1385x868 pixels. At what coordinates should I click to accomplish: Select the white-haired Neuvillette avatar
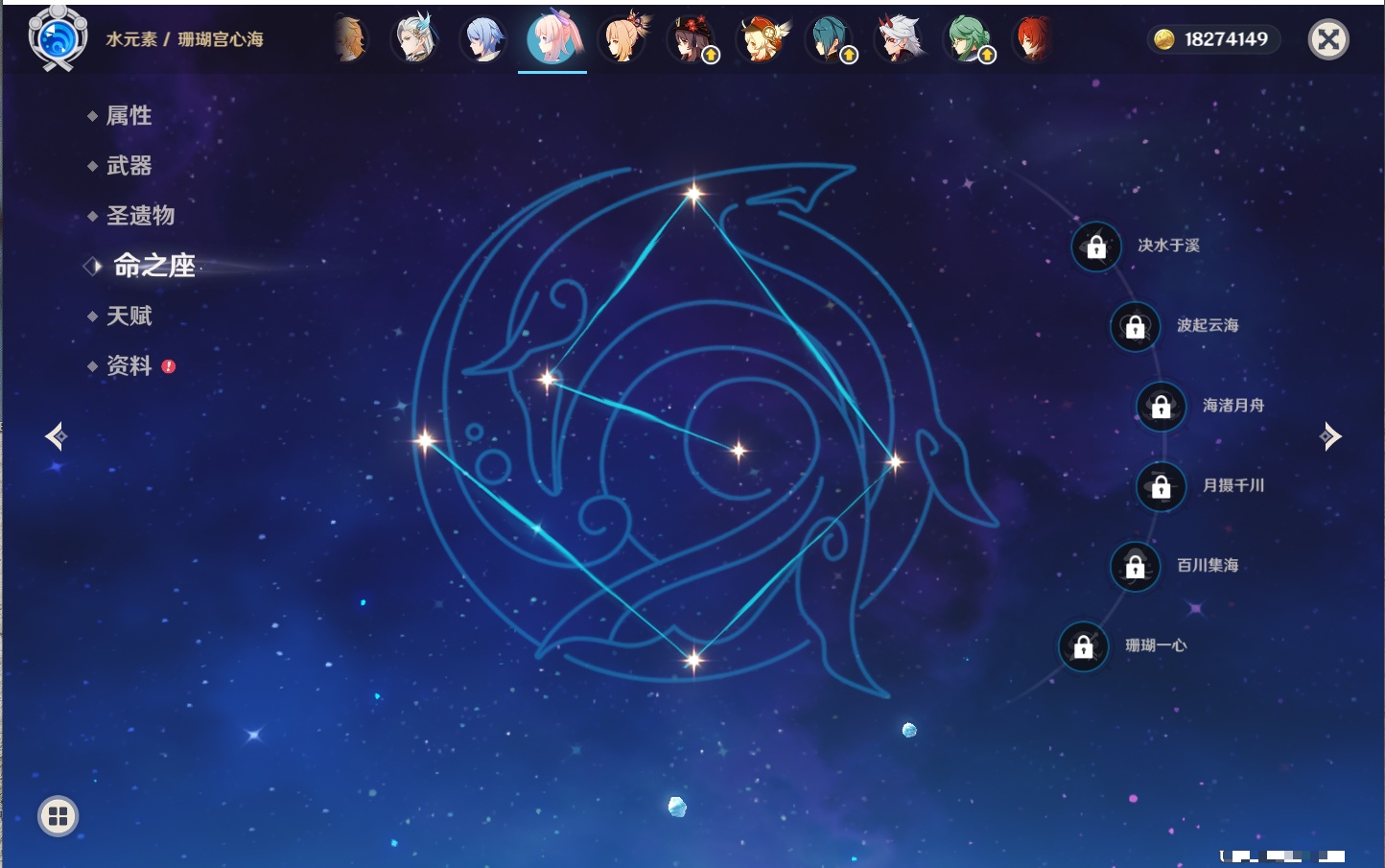(x=415, y=39)
